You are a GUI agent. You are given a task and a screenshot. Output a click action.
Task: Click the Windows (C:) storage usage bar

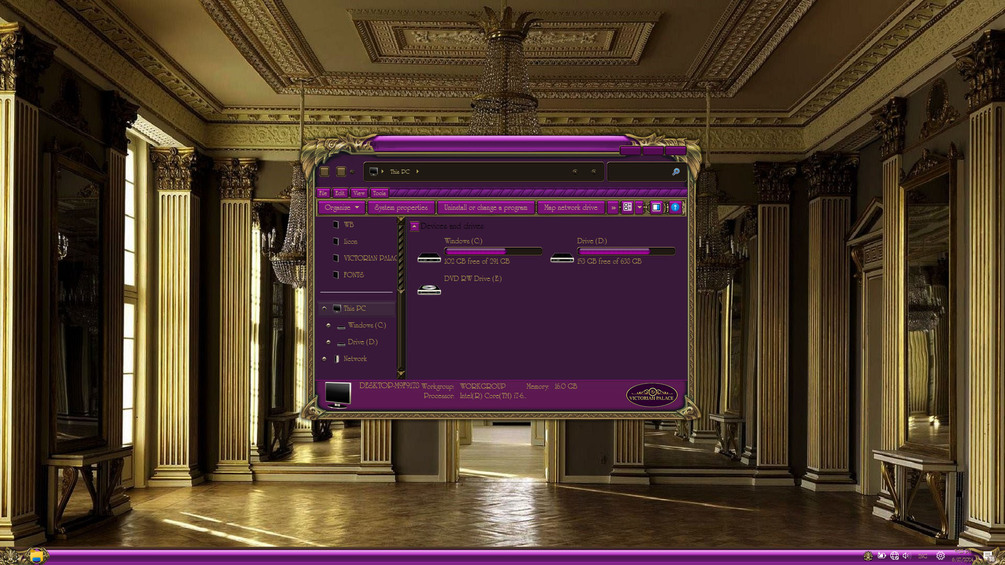tap(494, 251)
